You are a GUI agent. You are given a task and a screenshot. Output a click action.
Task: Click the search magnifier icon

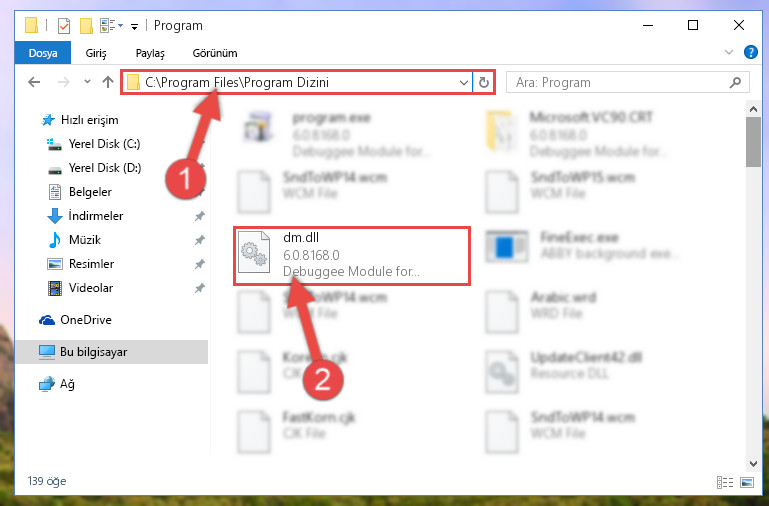click(735, 82)
